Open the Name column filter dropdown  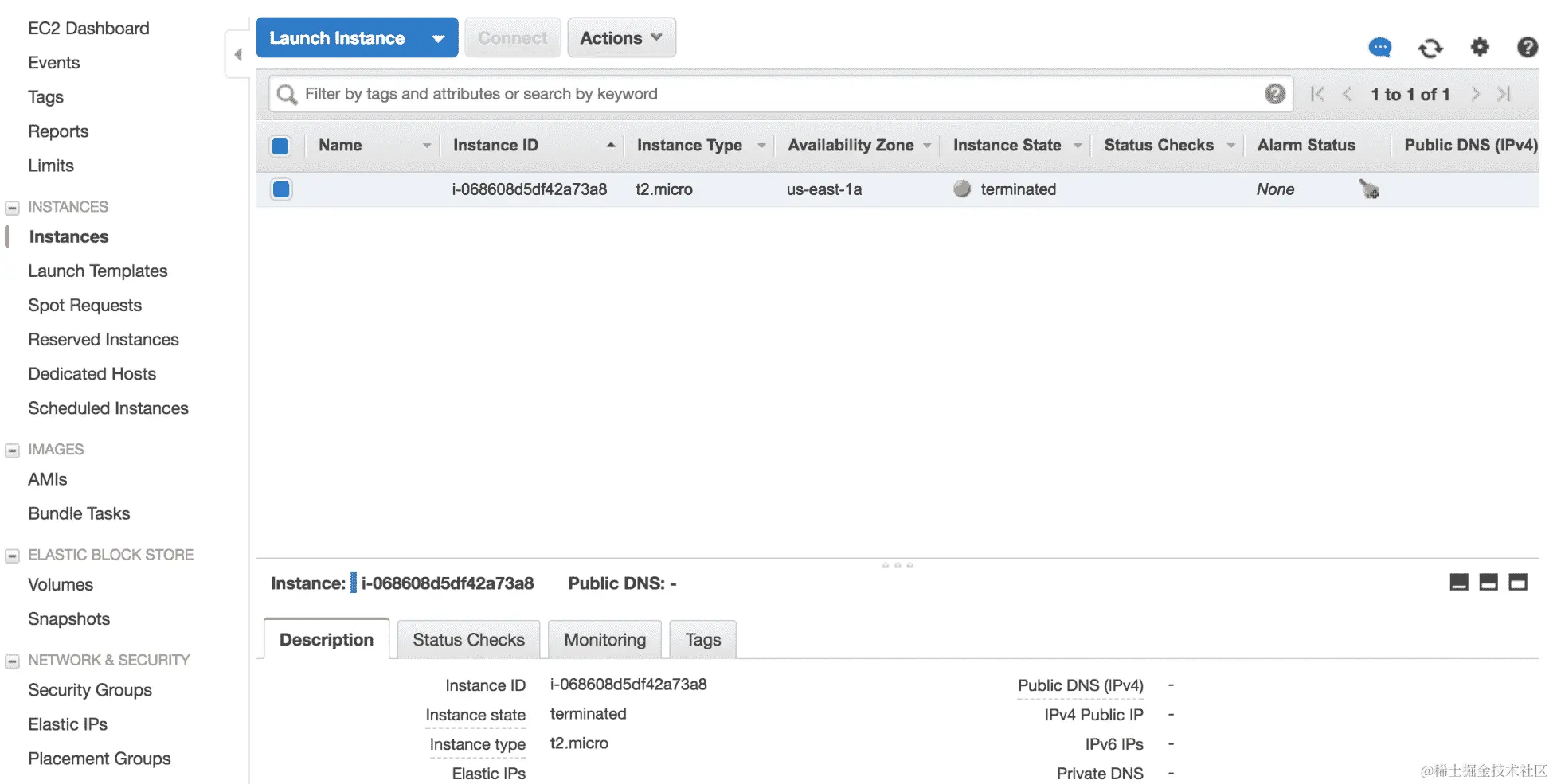427,146
